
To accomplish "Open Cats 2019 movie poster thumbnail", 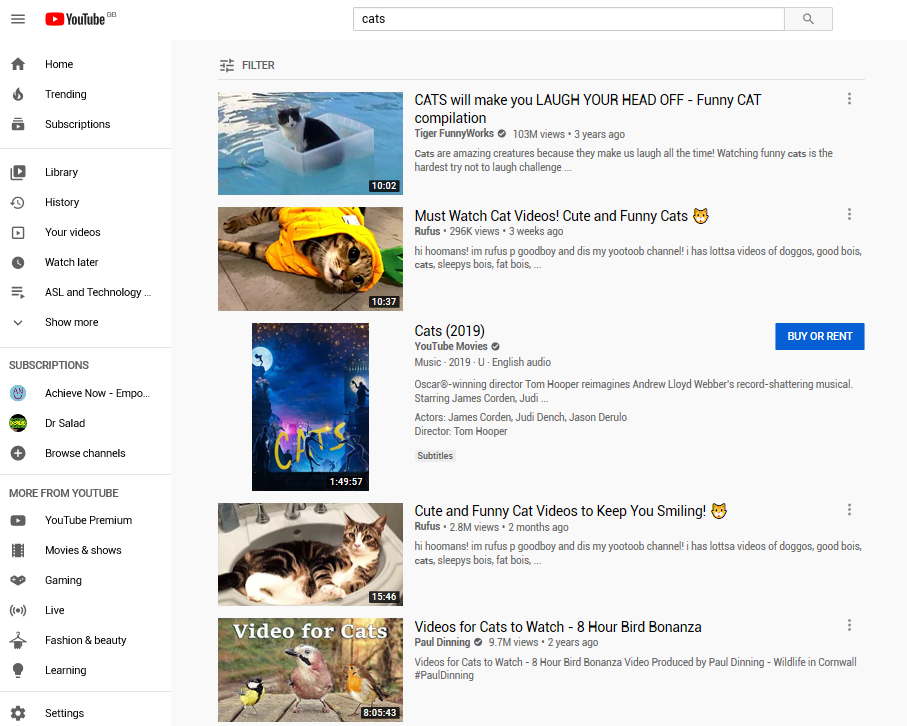I will tap(310, 407).
